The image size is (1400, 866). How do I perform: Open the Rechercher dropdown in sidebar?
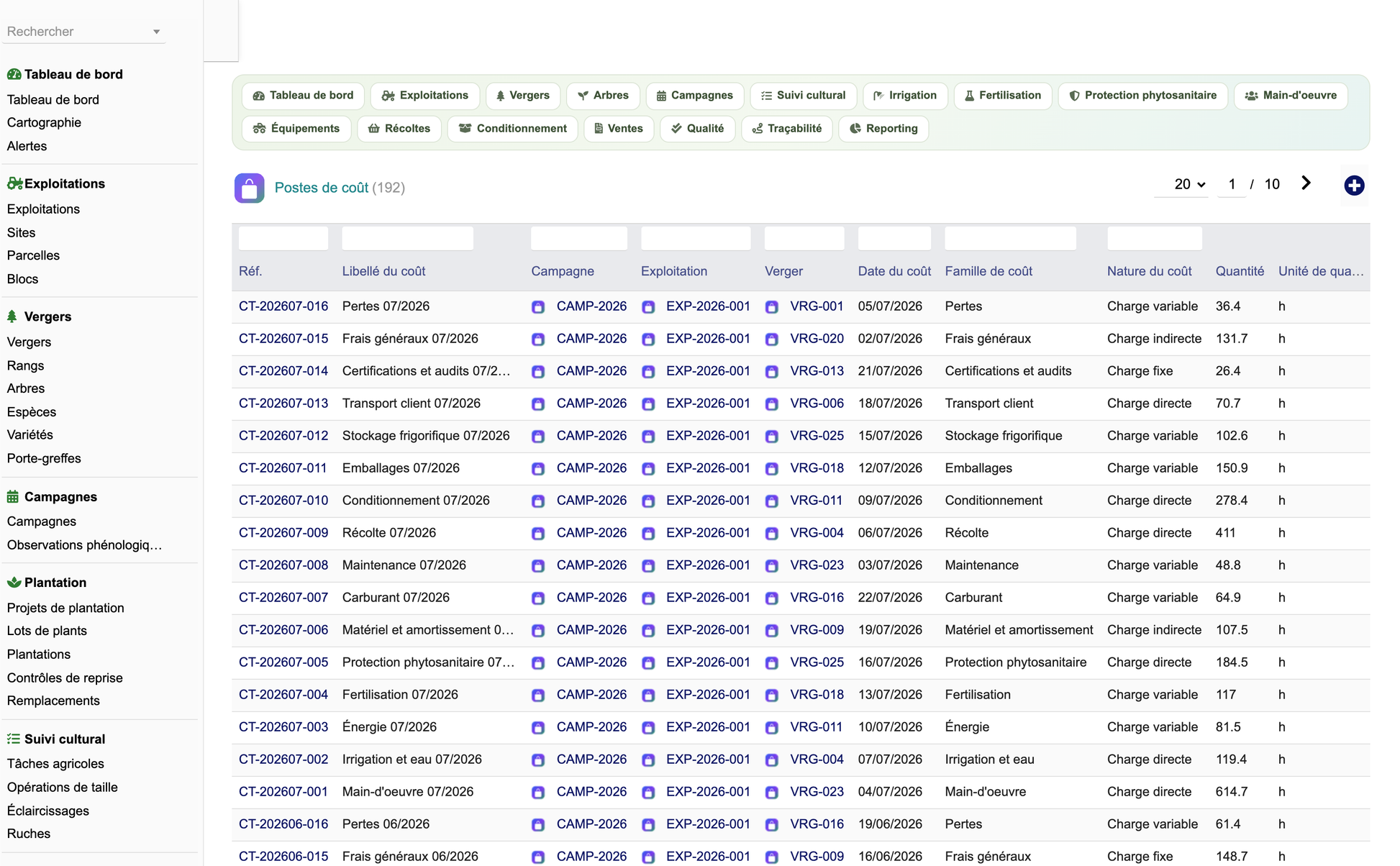pyautogui.click(x=83, y=32)
